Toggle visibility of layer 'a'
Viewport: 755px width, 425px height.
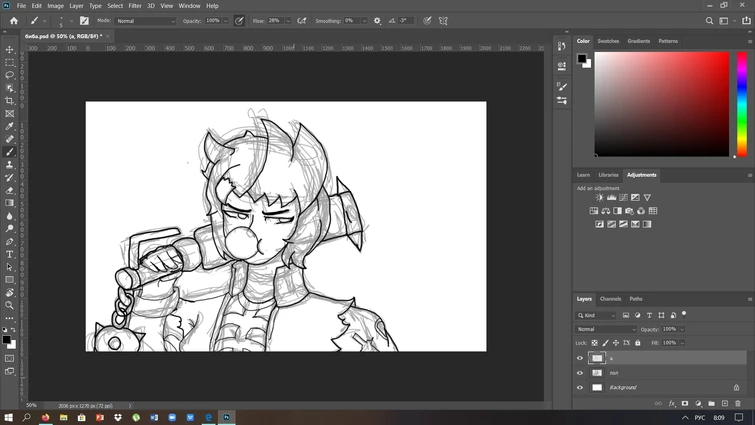tap(580, 358)
